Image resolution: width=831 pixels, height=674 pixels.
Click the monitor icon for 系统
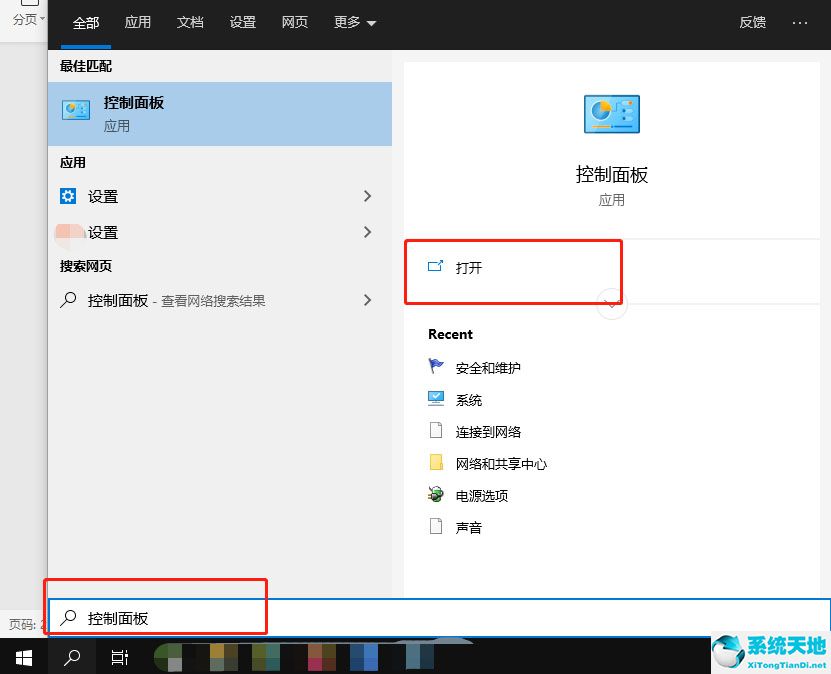[x=436, y=398]
